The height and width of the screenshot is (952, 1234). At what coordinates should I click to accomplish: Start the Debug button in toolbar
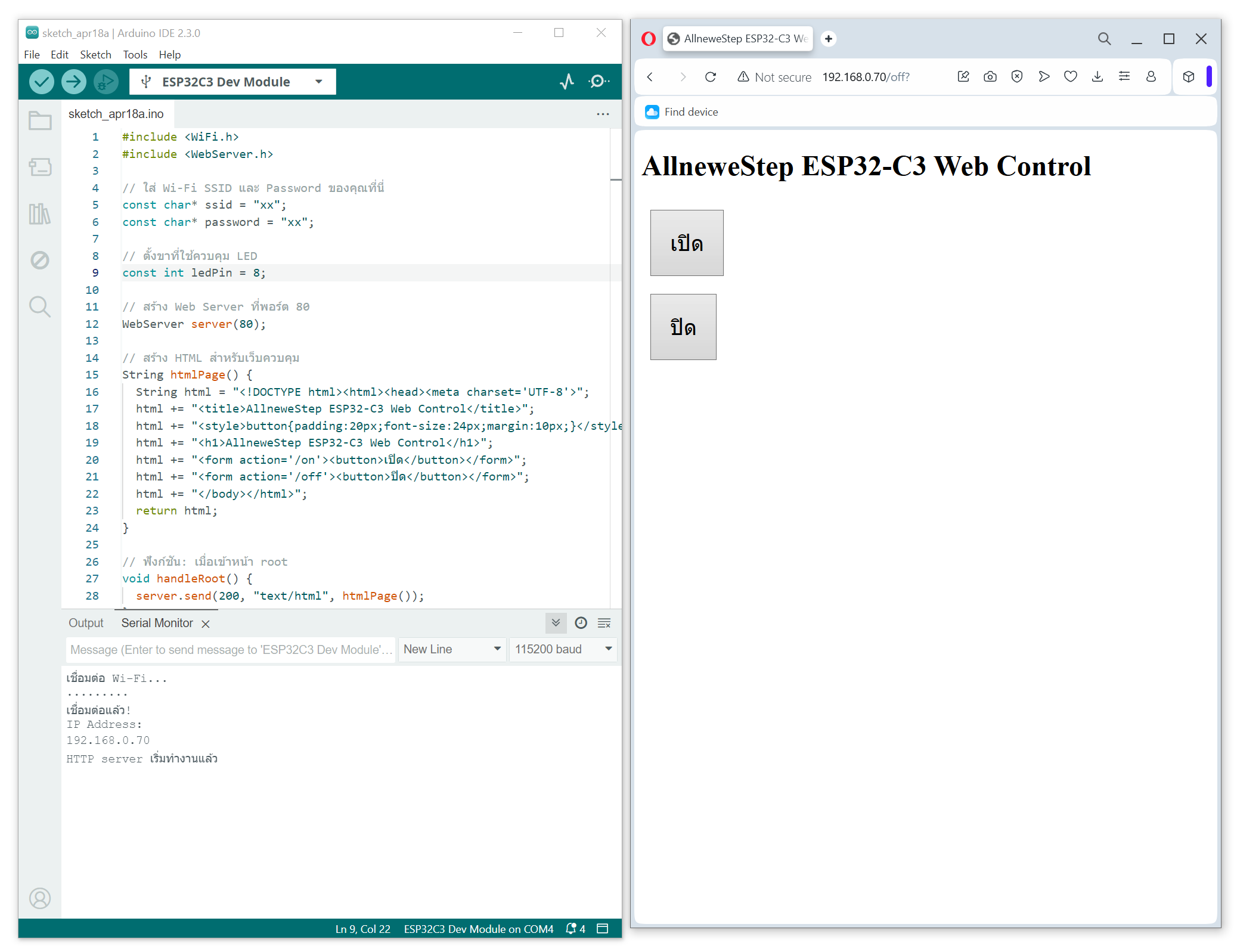106,82
